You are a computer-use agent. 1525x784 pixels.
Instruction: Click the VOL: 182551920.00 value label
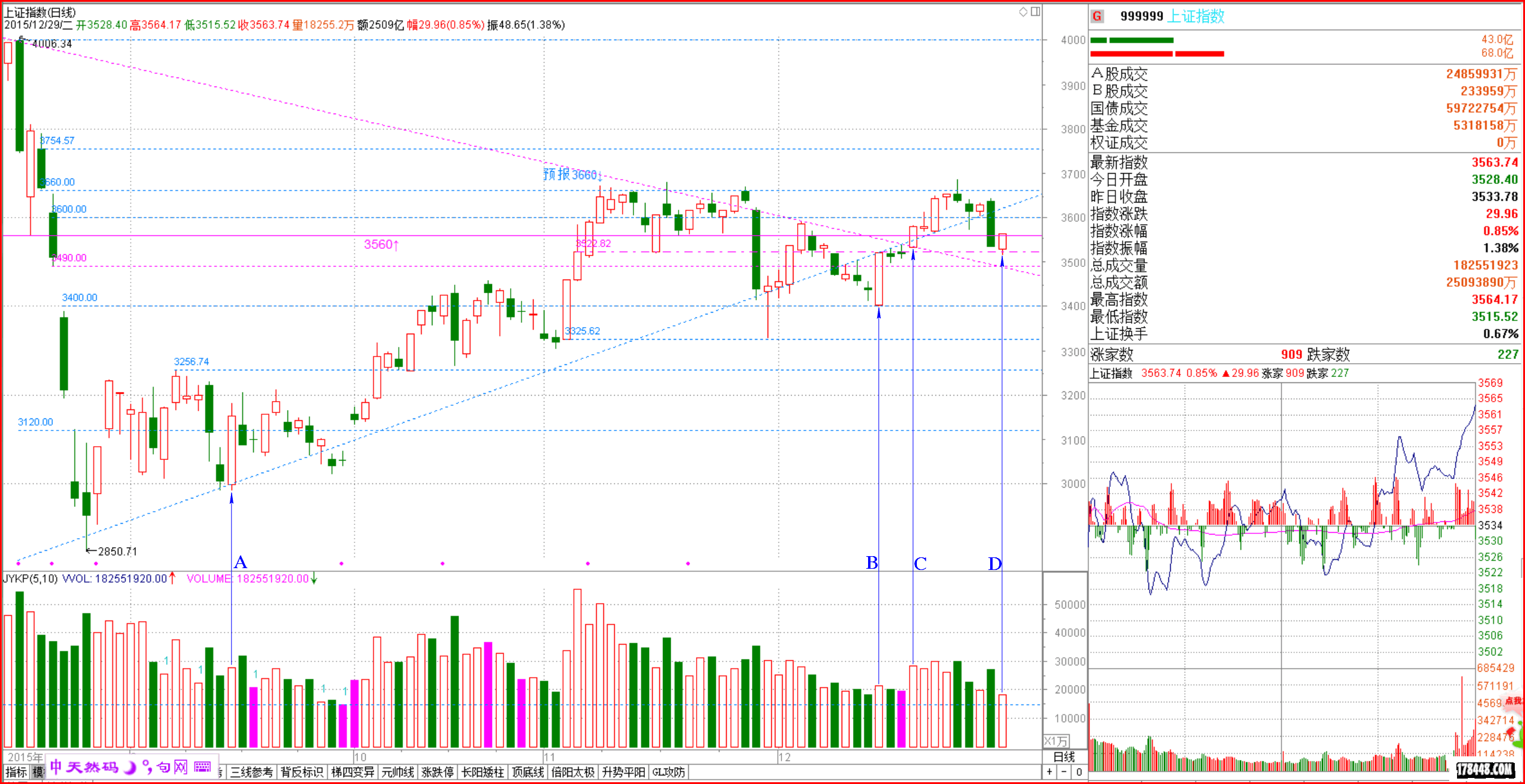(115, 578)
